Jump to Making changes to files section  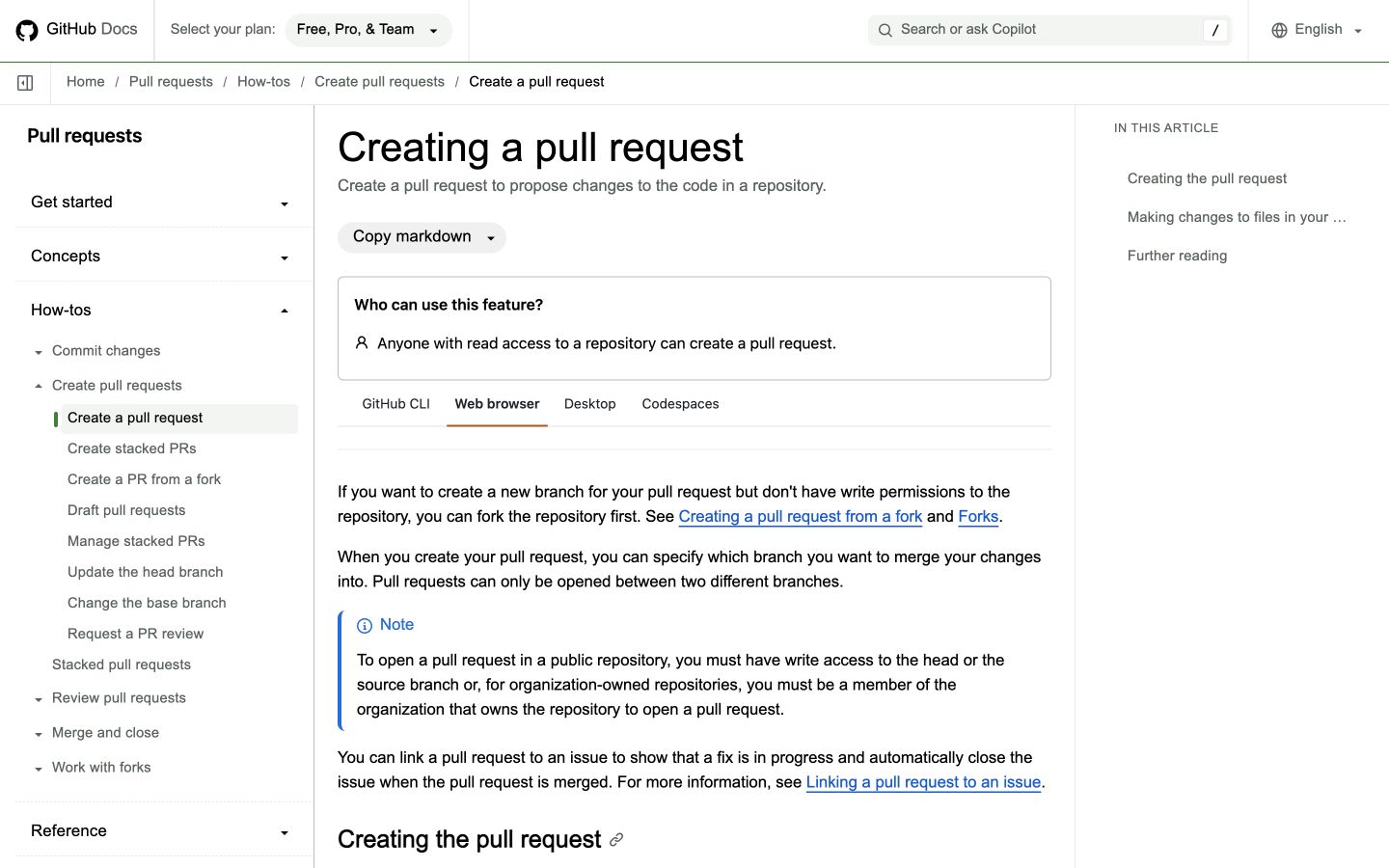point(1237,217)
